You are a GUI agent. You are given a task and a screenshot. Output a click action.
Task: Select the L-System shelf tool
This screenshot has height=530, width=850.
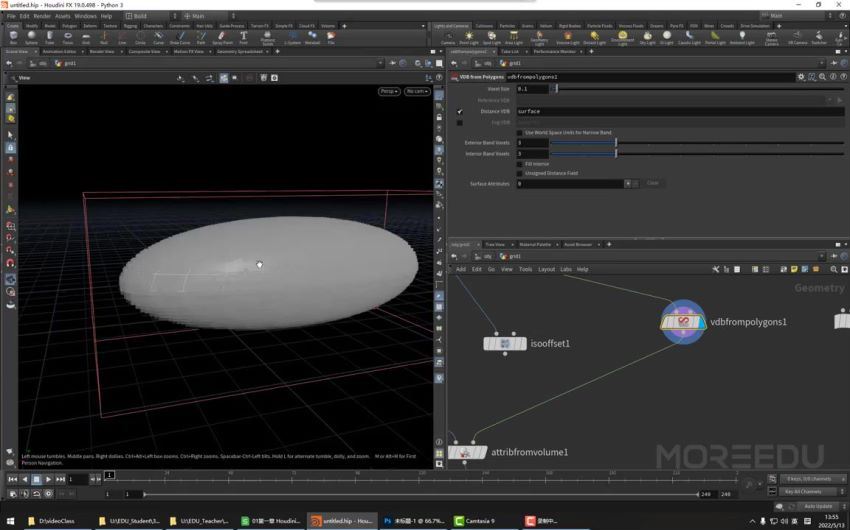[293, 37]
